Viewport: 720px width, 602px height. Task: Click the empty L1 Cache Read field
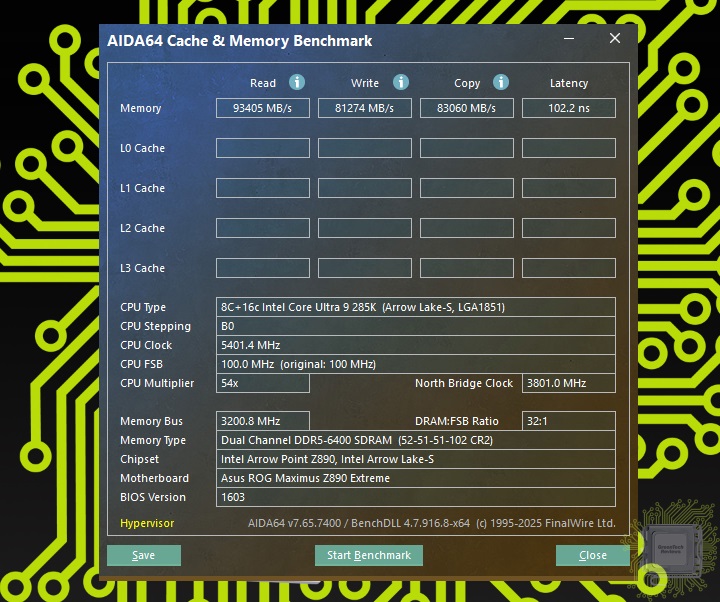263,188
